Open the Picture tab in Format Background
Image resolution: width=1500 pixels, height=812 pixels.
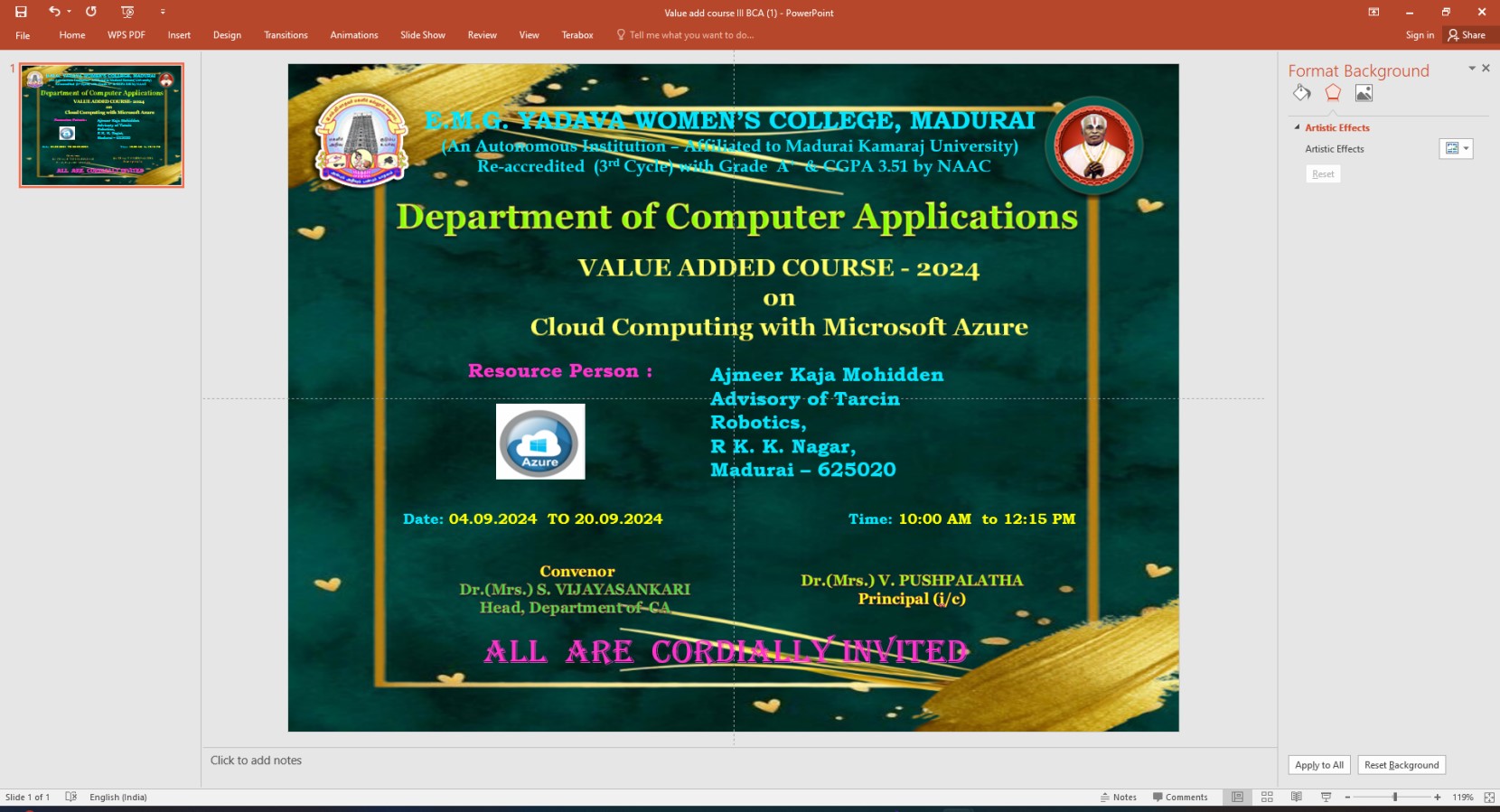tap(1364, 93)
